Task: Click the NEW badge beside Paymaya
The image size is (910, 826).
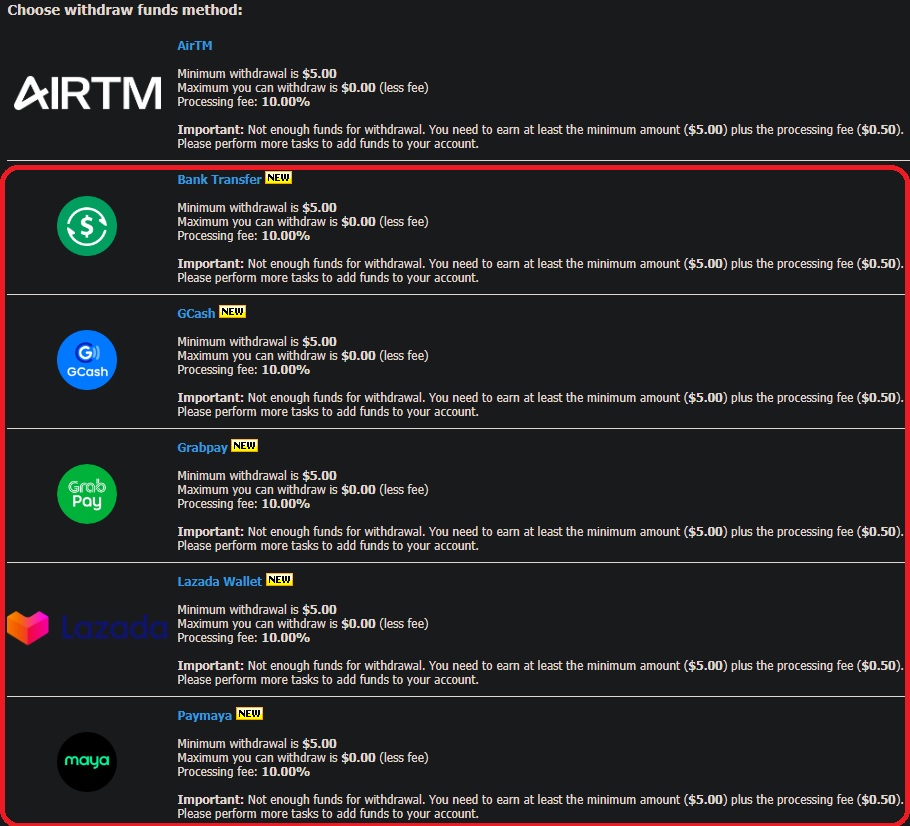Action: (x=249, y=713)
